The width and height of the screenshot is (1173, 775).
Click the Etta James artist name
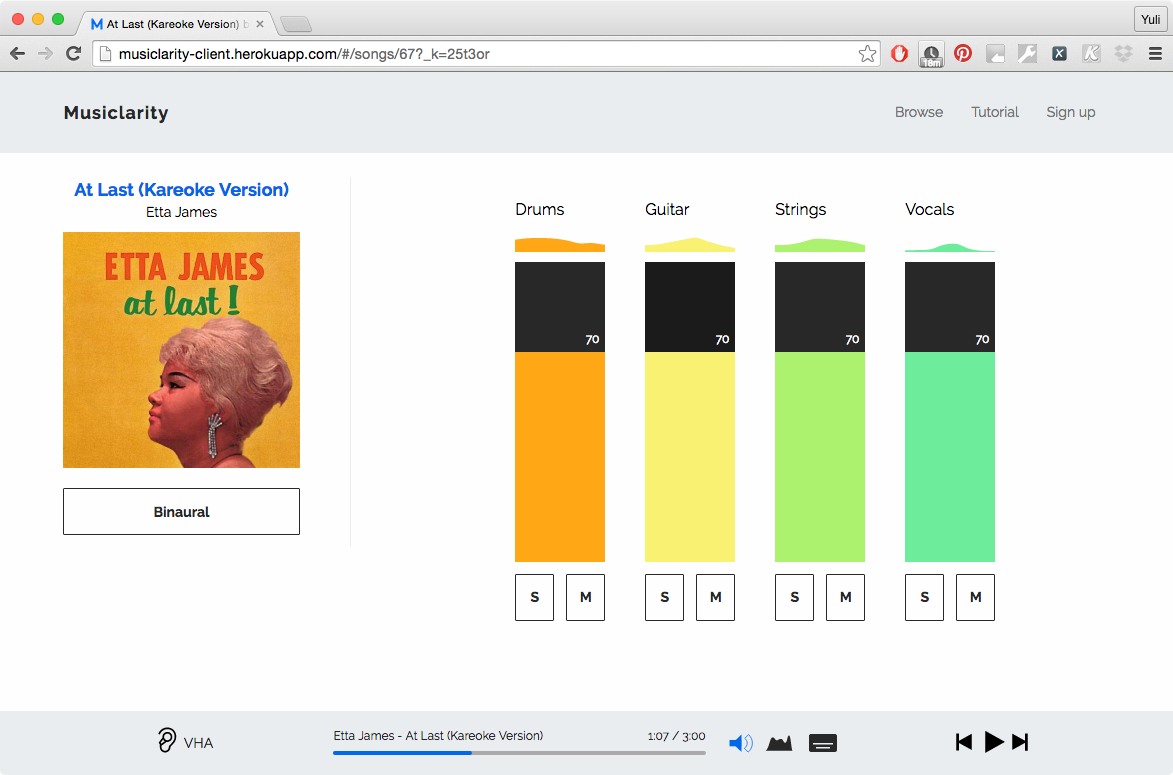(181, 212)
